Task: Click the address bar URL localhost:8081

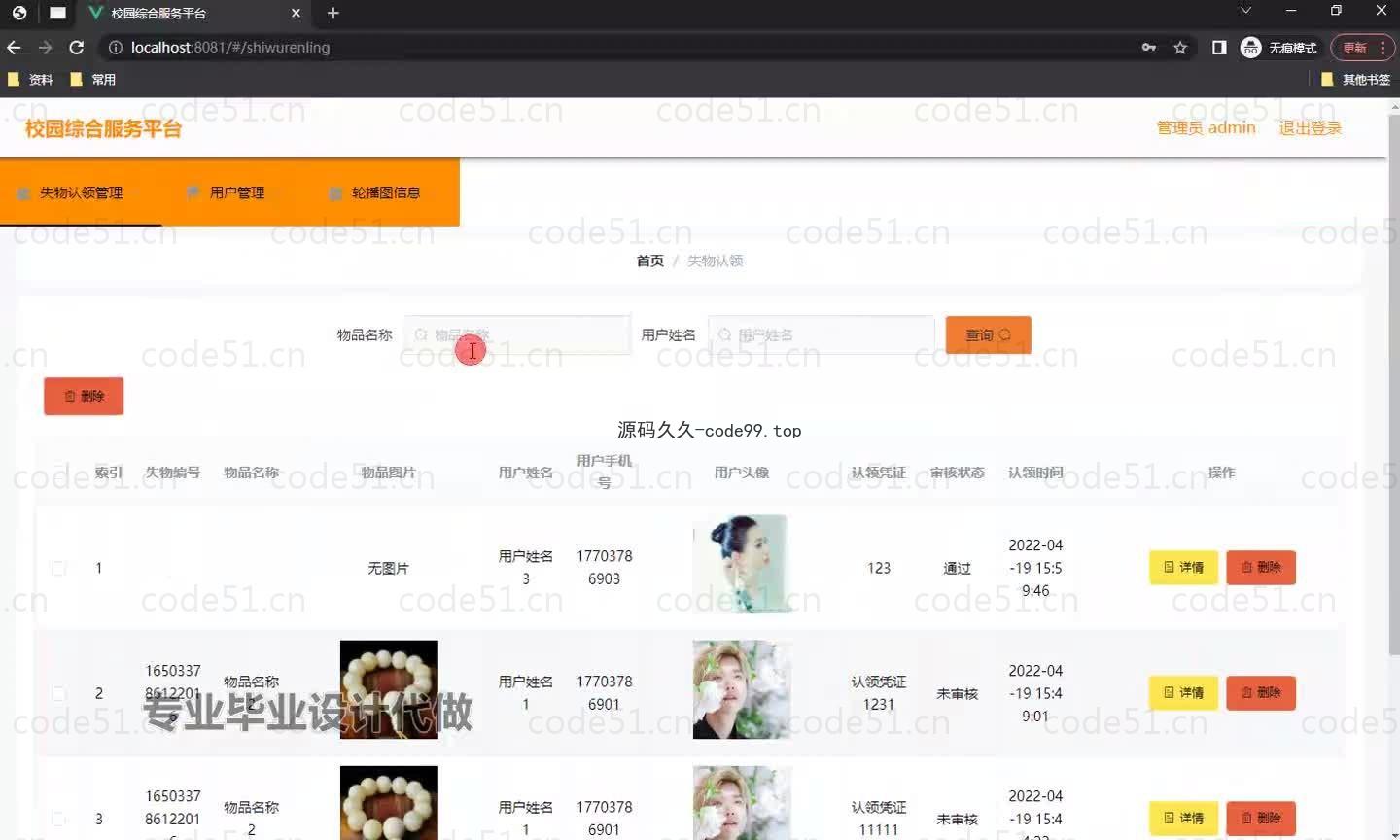Action: (x=230, y=47)
